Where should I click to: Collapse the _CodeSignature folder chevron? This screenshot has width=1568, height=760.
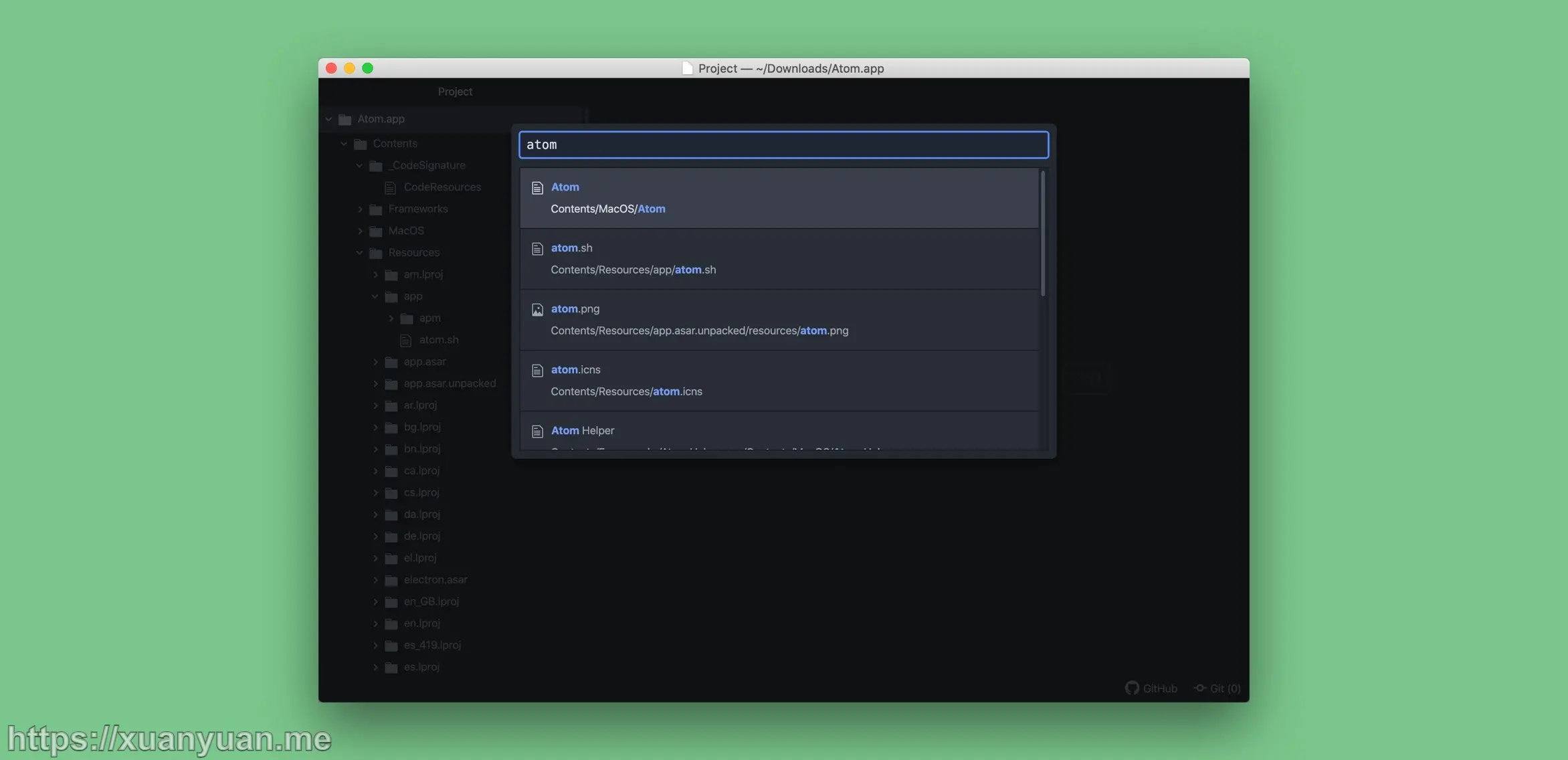pyautogui.click(x=359, y=166)
